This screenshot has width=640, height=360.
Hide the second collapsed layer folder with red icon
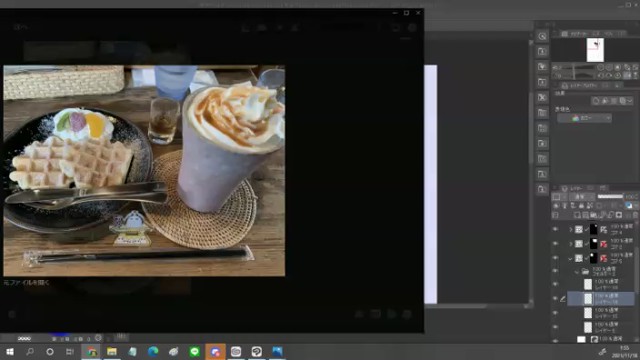pyautogui.click(x=555, y=244)
